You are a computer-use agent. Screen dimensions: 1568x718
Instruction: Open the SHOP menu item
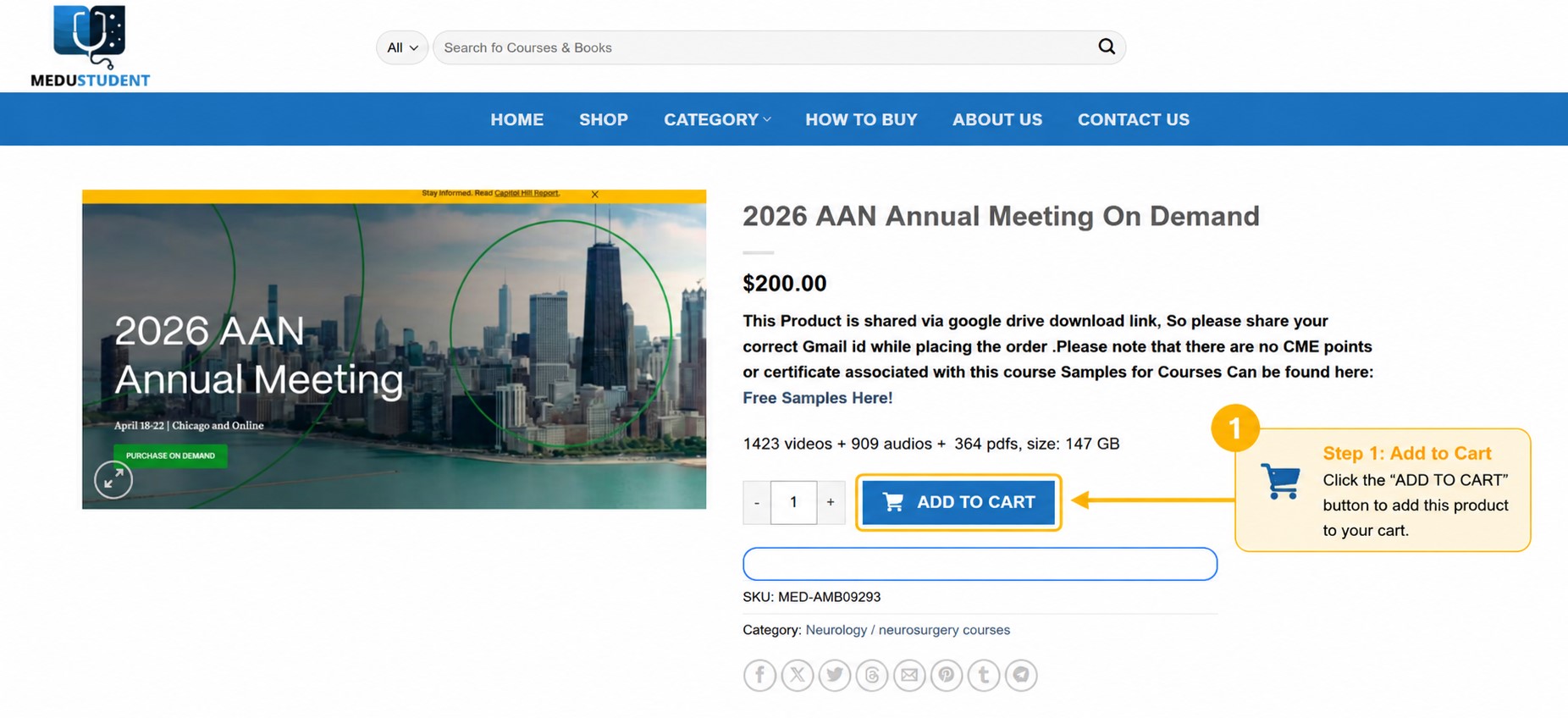pyautogui.click(x=604, y=119)
